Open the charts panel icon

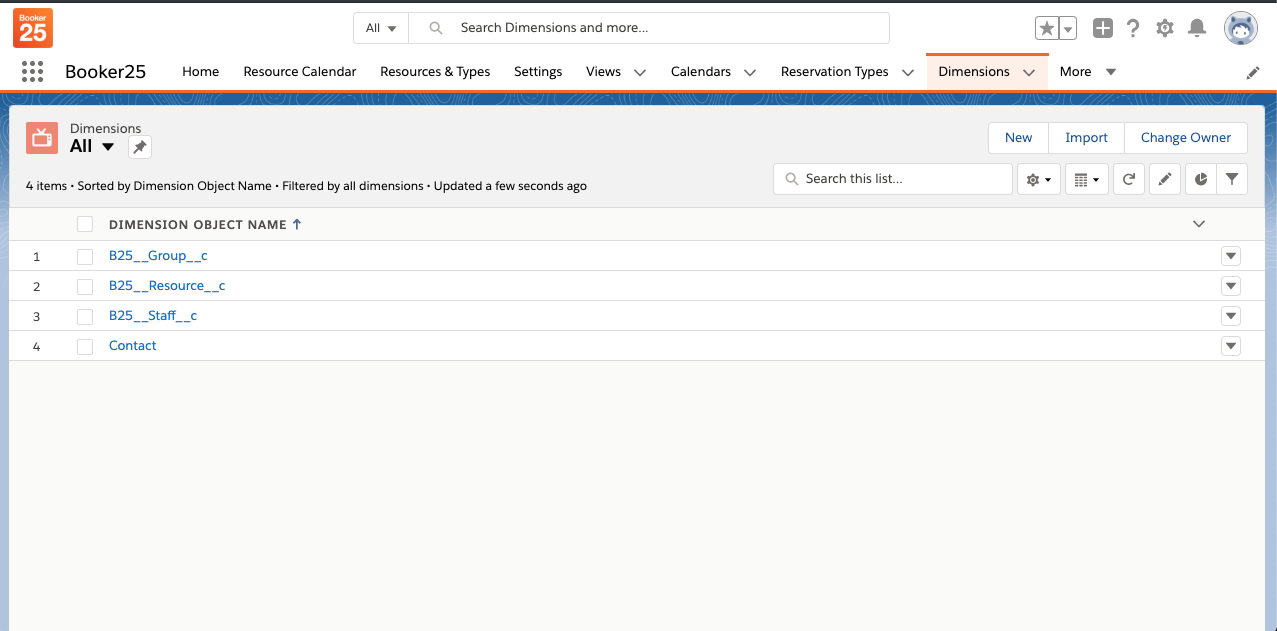(x=1200, y=179)
